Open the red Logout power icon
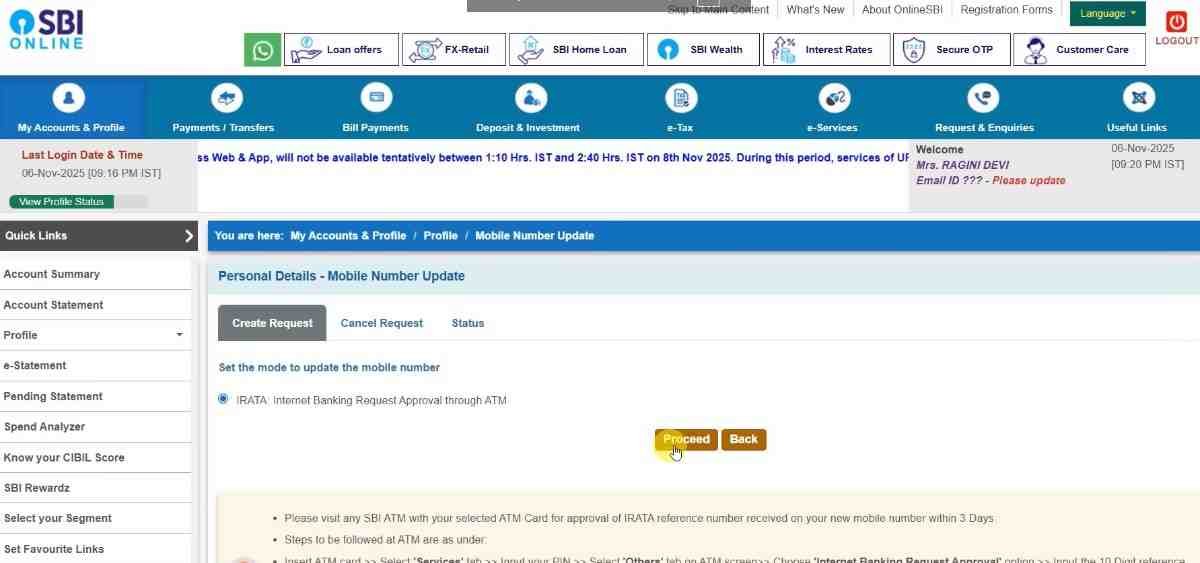The width and height of the screenshot is (1200, 563). [x=1176, y=23]
